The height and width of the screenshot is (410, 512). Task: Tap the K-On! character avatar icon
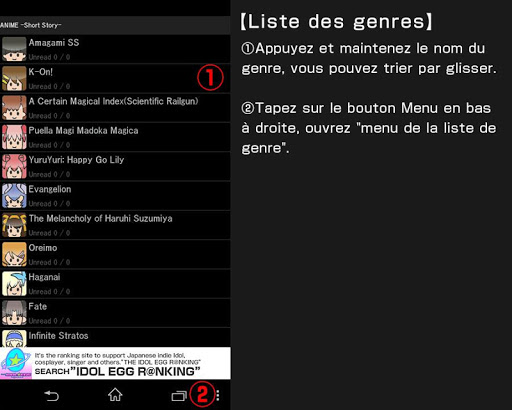click(14, 78)
